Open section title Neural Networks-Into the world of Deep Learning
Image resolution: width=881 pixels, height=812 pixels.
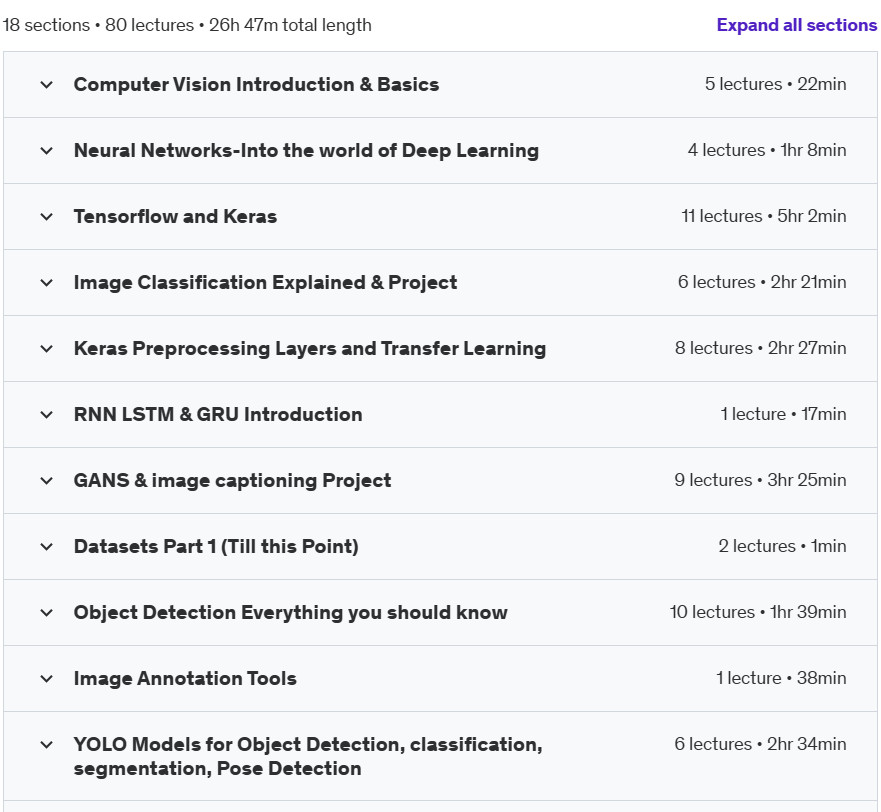(x=306, y=151)
